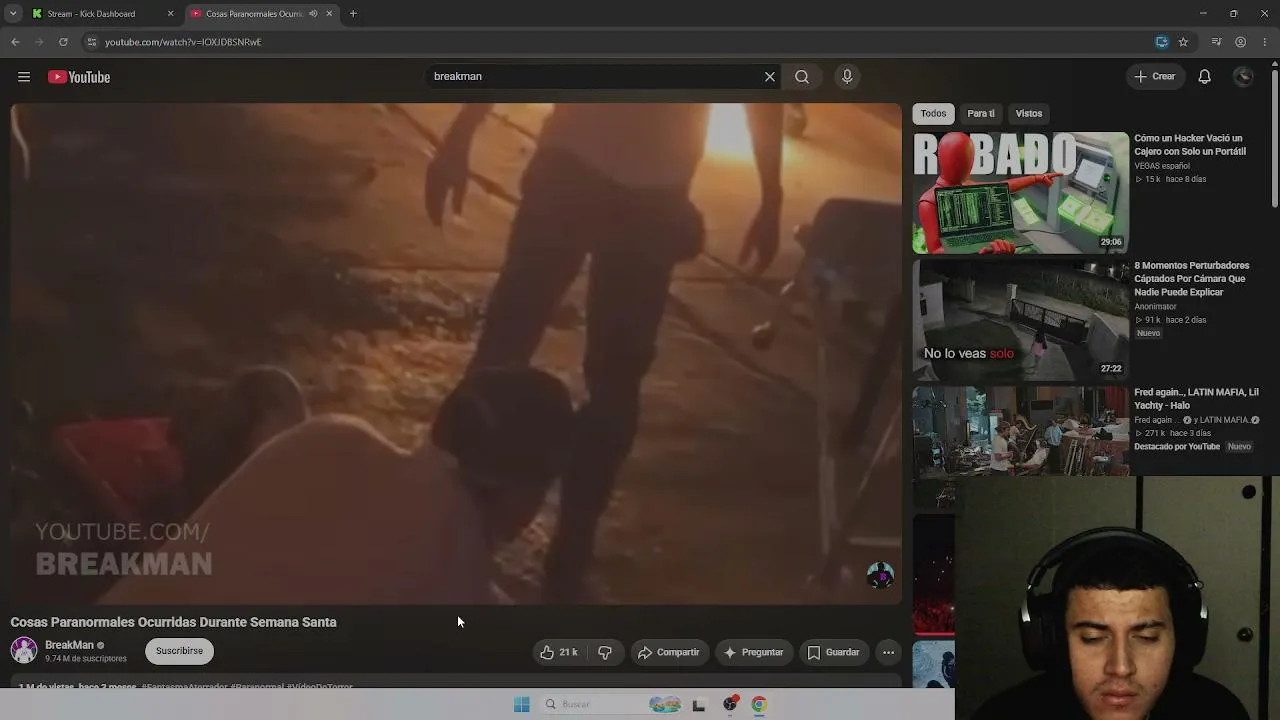The width and height of the screenshot is (1280, 720).
Task: Open the Chrome three-dot menu
Action: click(x=1265, y=42)
